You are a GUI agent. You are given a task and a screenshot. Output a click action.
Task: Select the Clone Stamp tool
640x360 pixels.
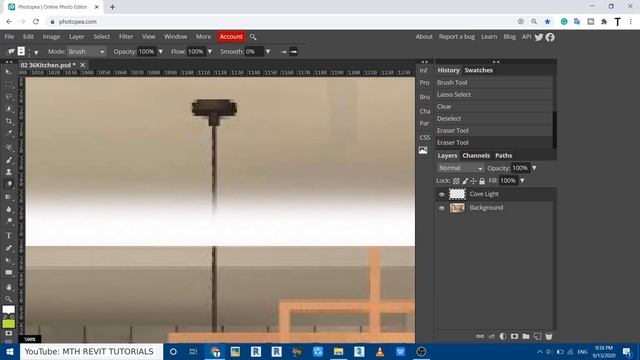point(9,172)
